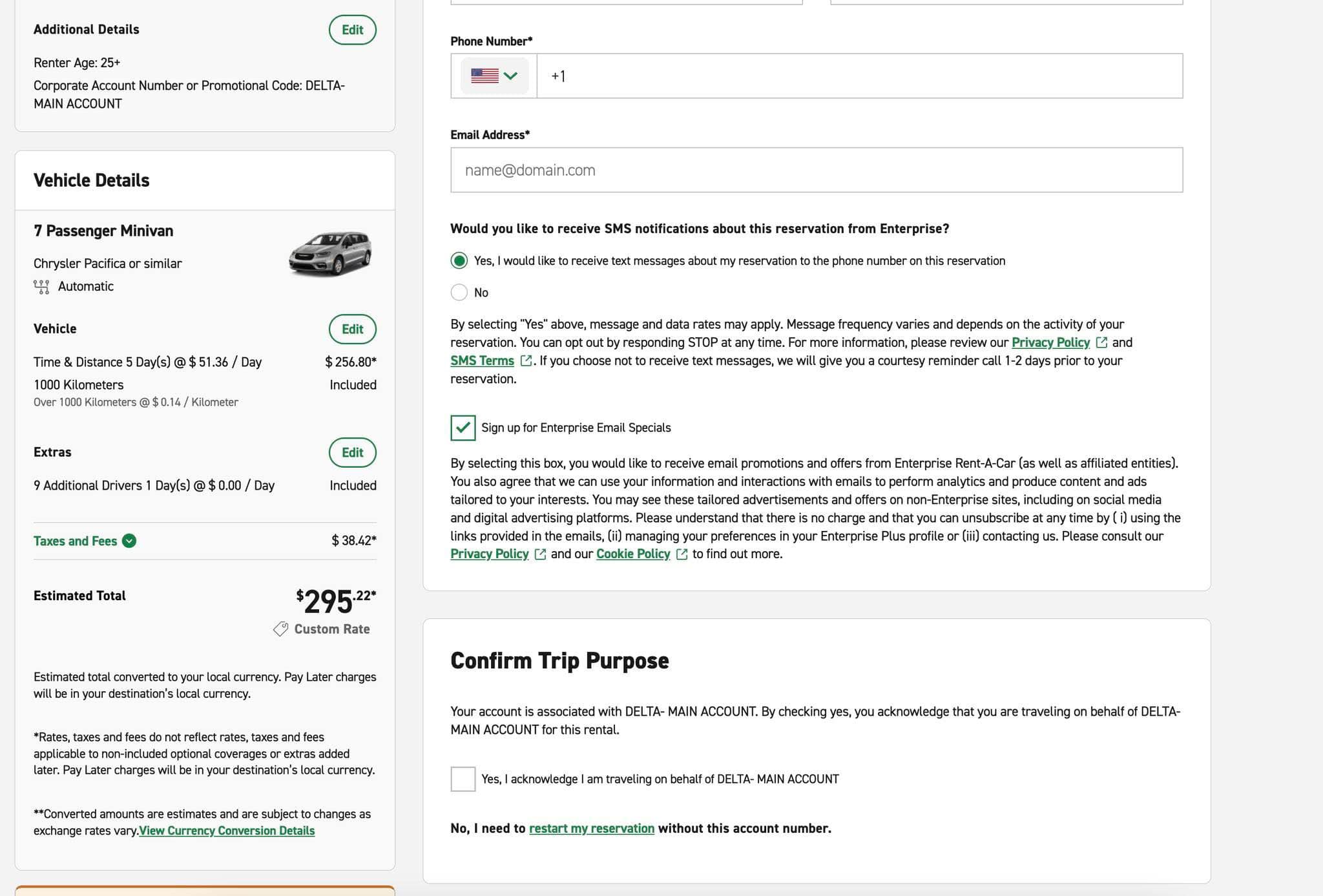Click external link icon beside lower Privacy Policy
This screenshot has height=896, width=1323.
pos(540,554)
